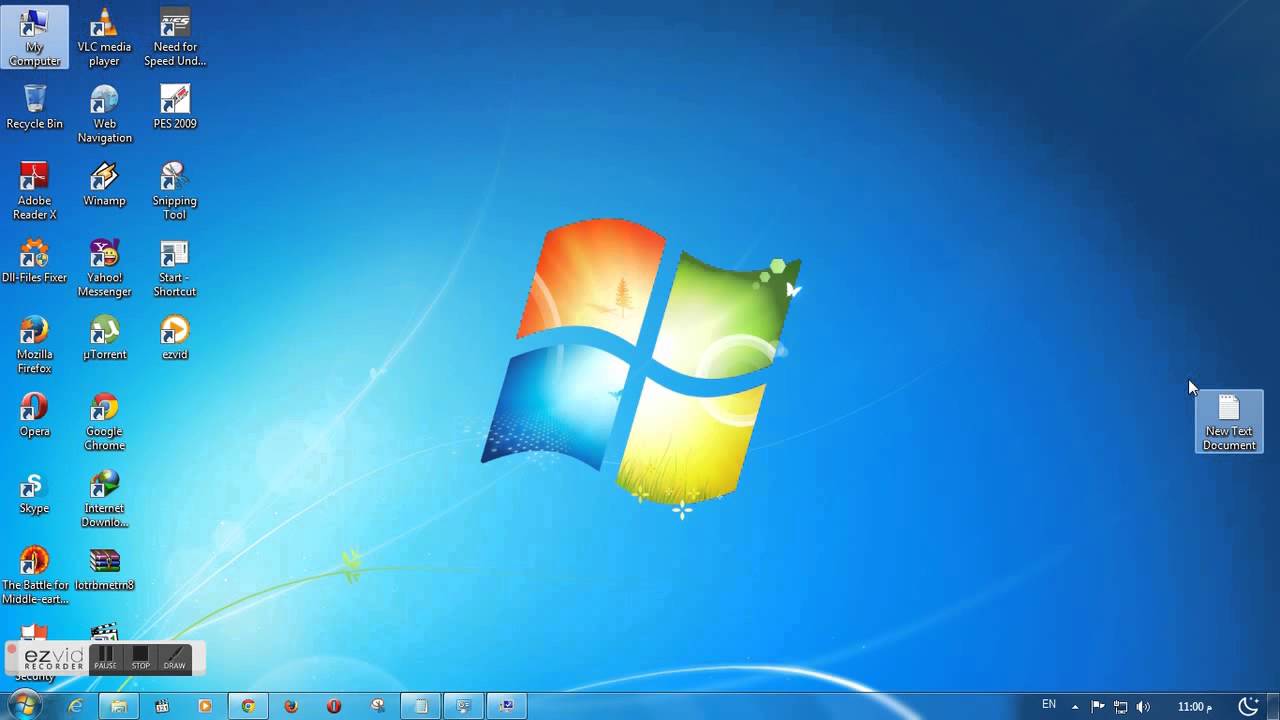
Task: Open Snipping Tool from taskbar
Action: [x=378, y=706]
